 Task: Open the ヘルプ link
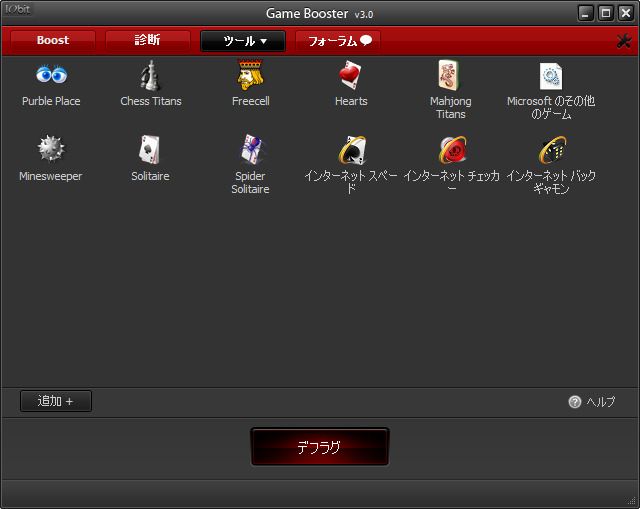click(x=600, y=402)
